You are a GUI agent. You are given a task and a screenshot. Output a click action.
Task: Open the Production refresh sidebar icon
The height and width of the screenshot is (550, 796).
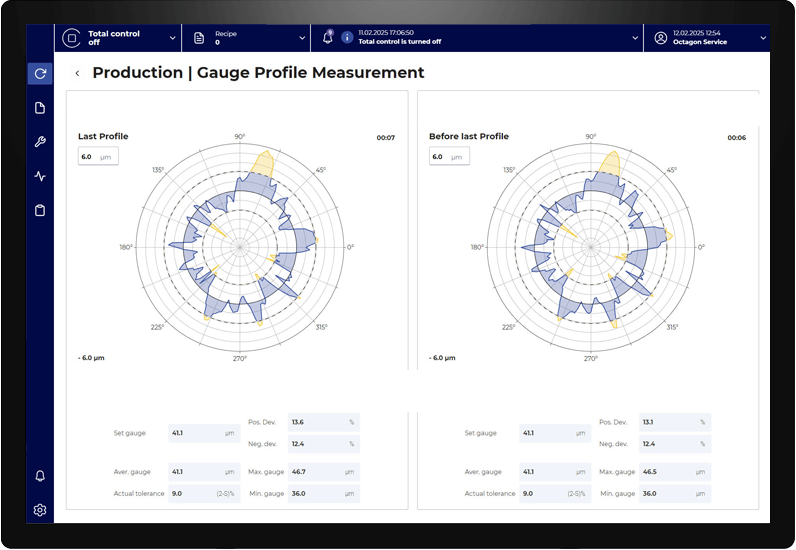click(x=40, y=73)
